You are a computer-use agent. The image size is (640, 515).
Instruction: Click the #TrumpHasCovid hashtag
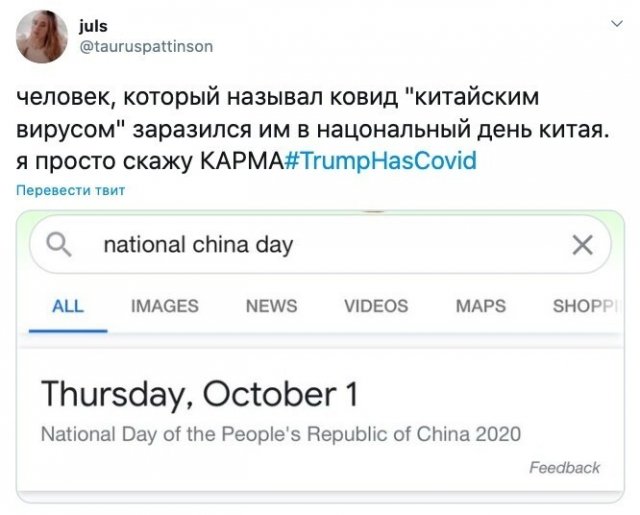point(380,161)
